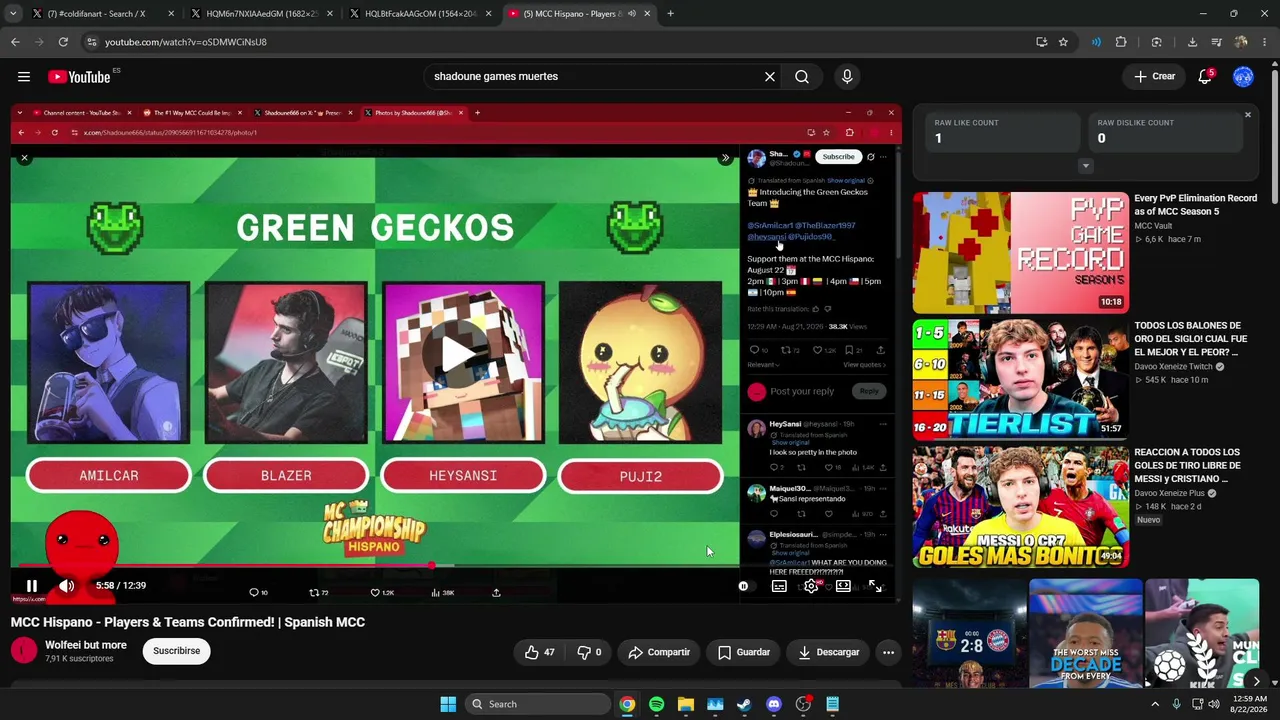Open the Chrome profile avatar
Viewport: 1280px width, 720px height.
(1241, 42)
